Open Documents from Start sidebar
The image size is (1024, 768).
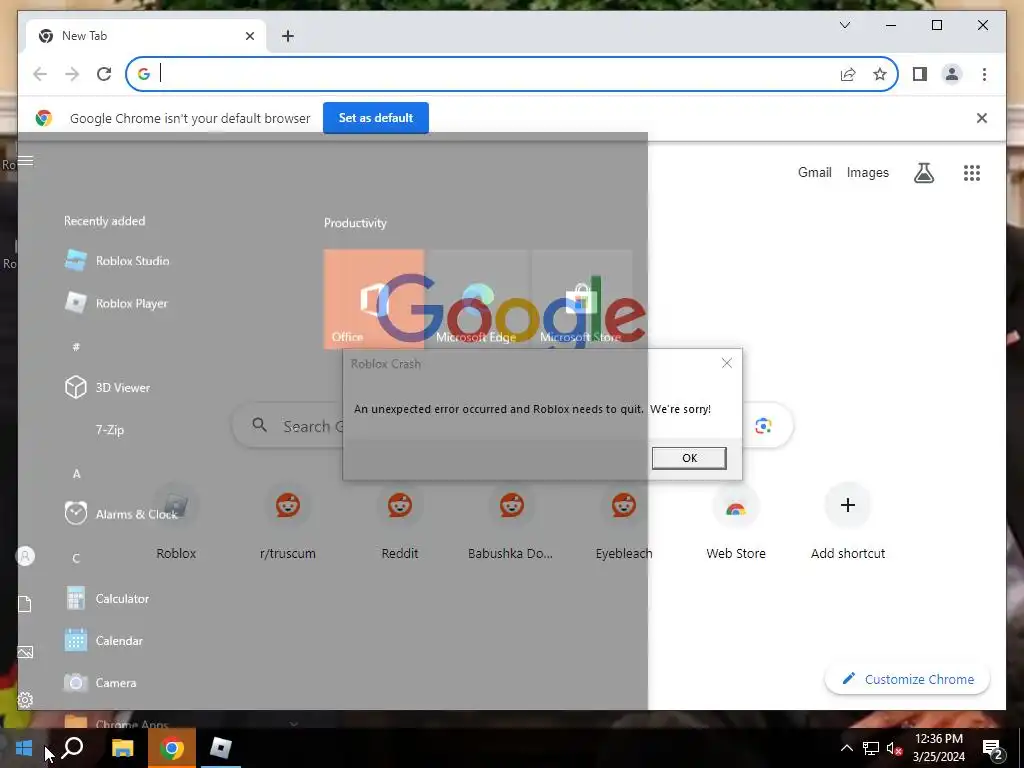(25, 604)
